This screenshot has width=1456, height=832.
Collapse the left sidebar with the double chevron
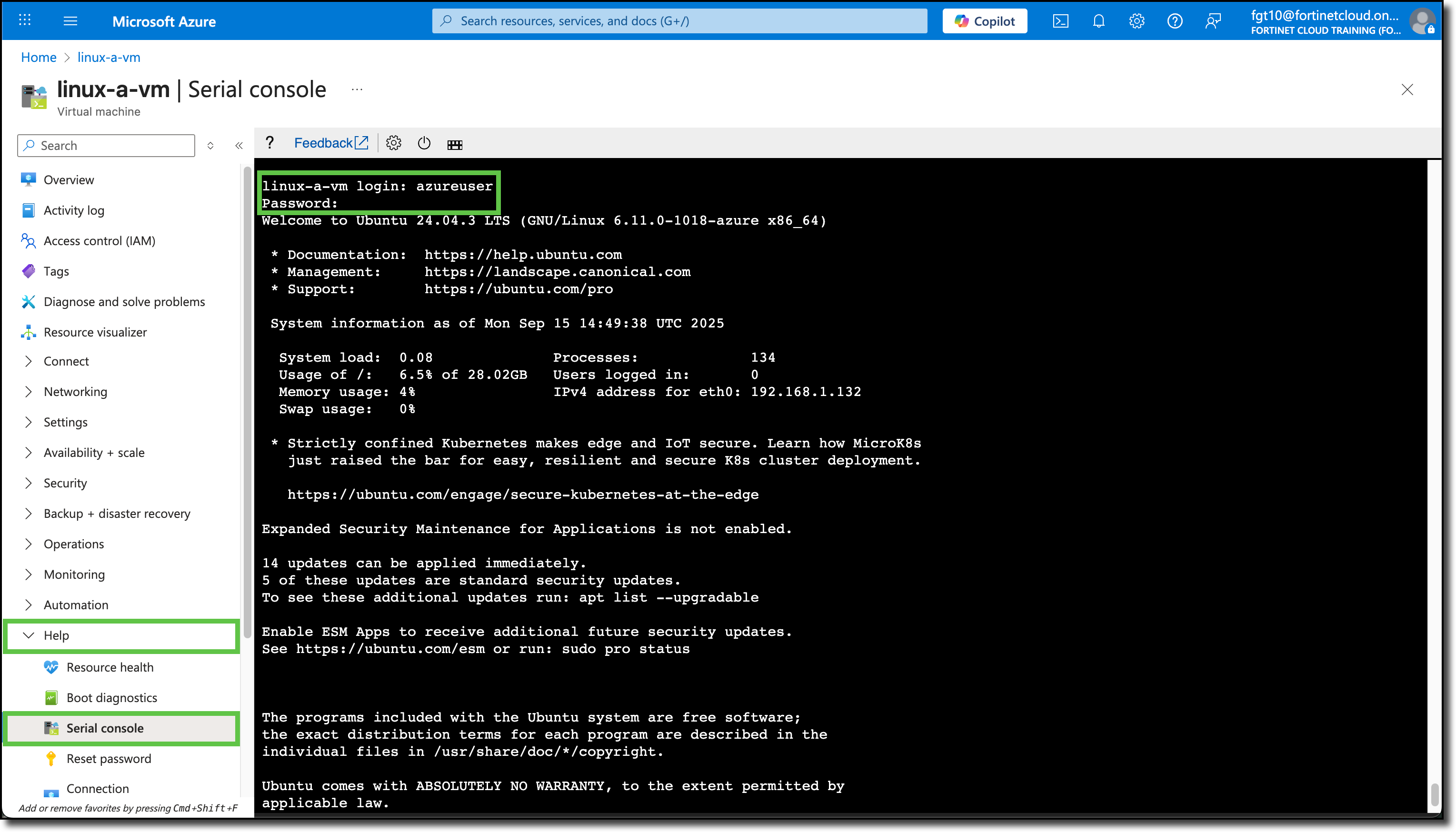[x=239, y=145]
